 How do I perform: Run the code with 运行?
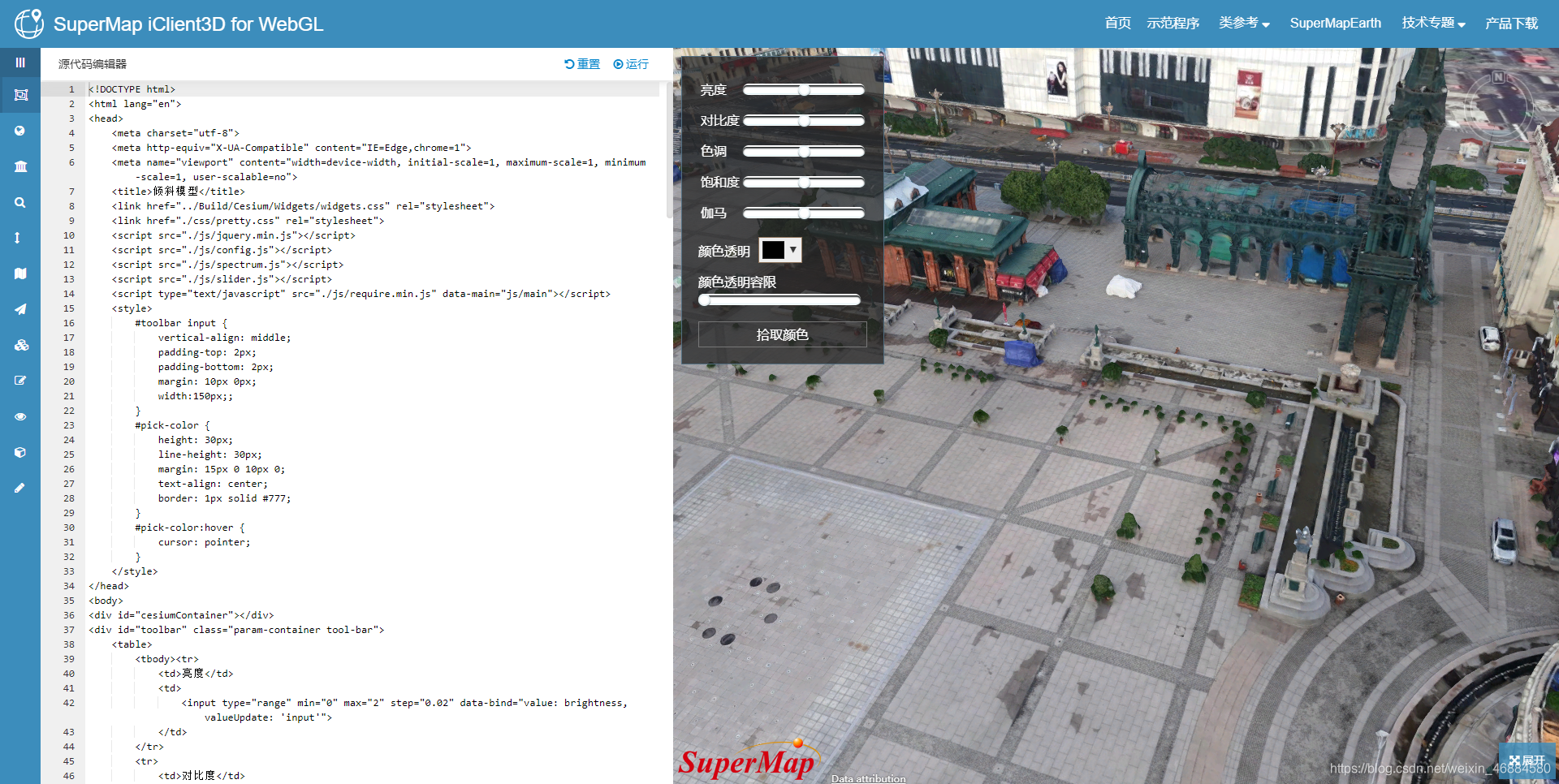coord(631,64)
